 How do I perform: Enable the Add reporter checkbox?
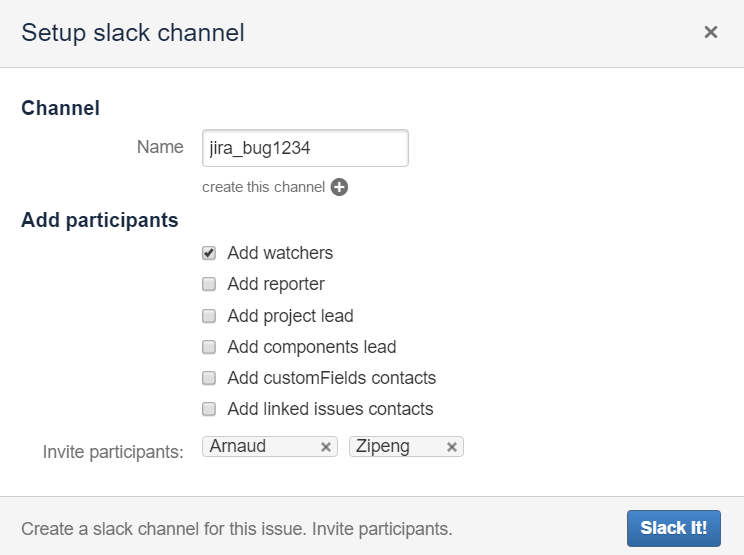coord(209,284)
